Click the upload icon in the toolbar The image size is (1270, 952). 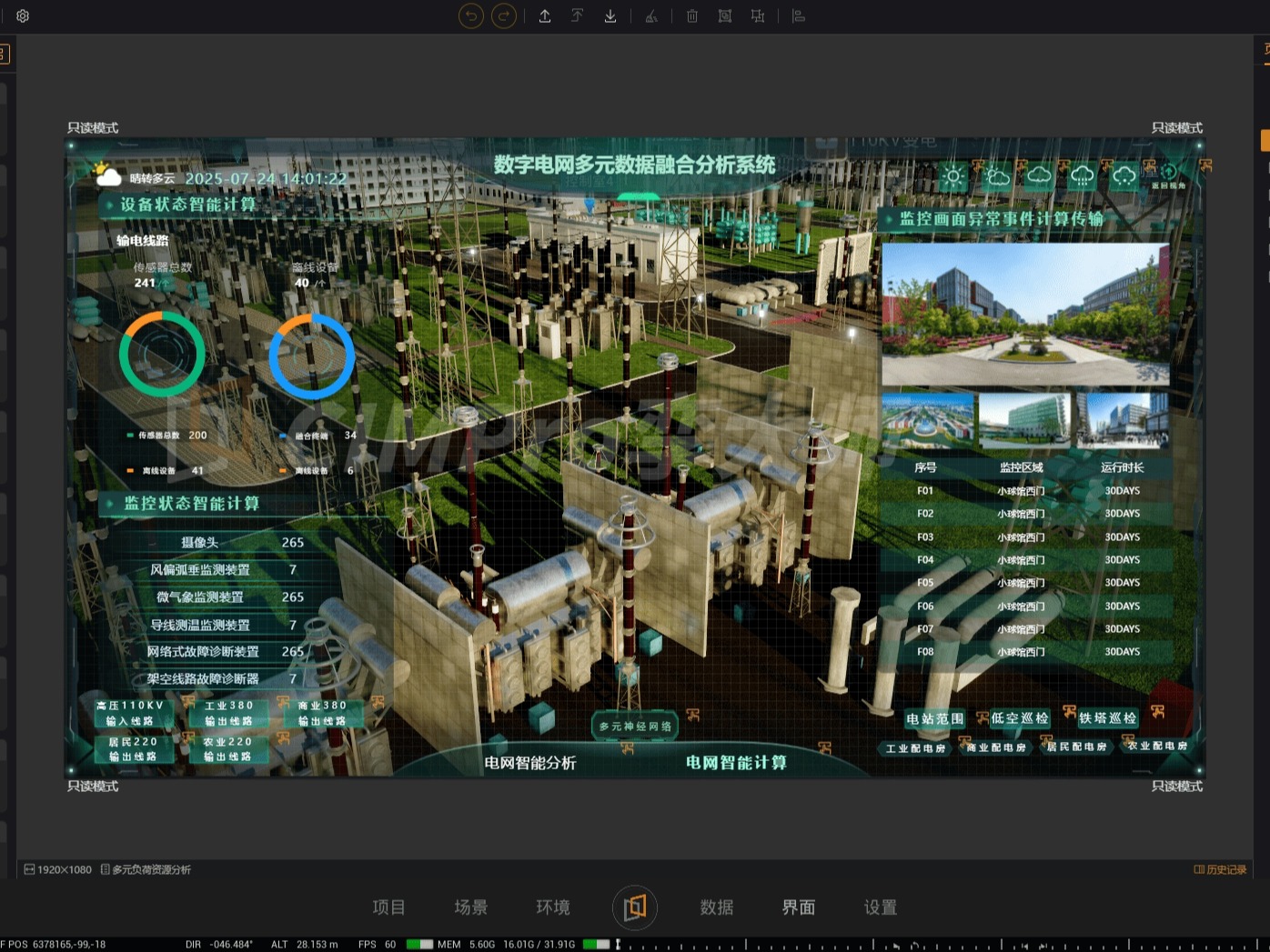[x=544, y=15]
